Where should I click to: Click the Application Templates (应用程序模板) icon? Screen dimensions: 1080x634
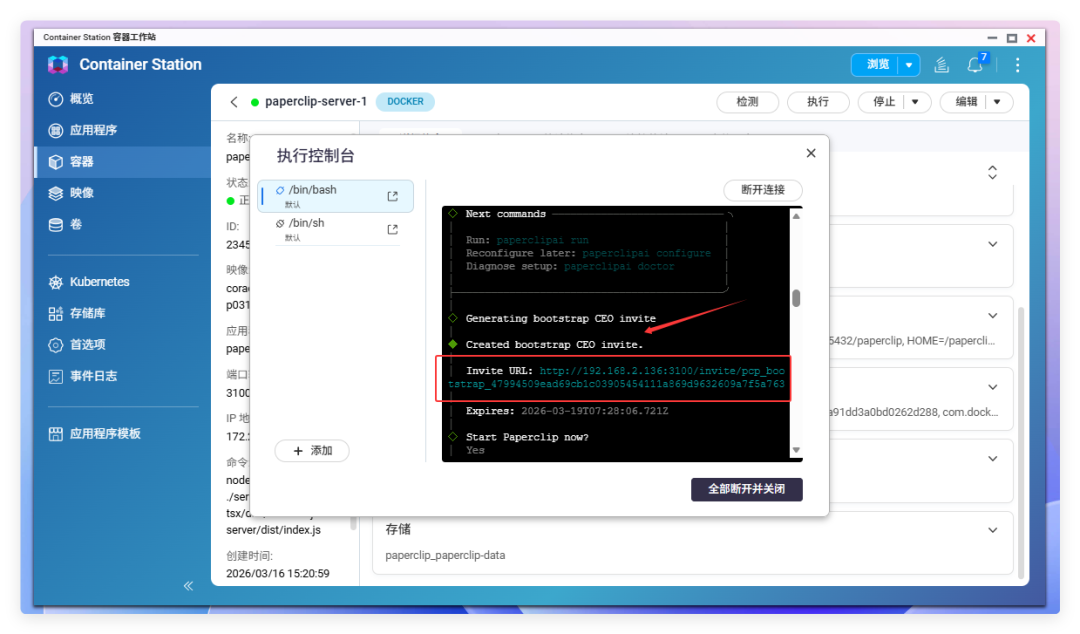click(x=56, y=433)
